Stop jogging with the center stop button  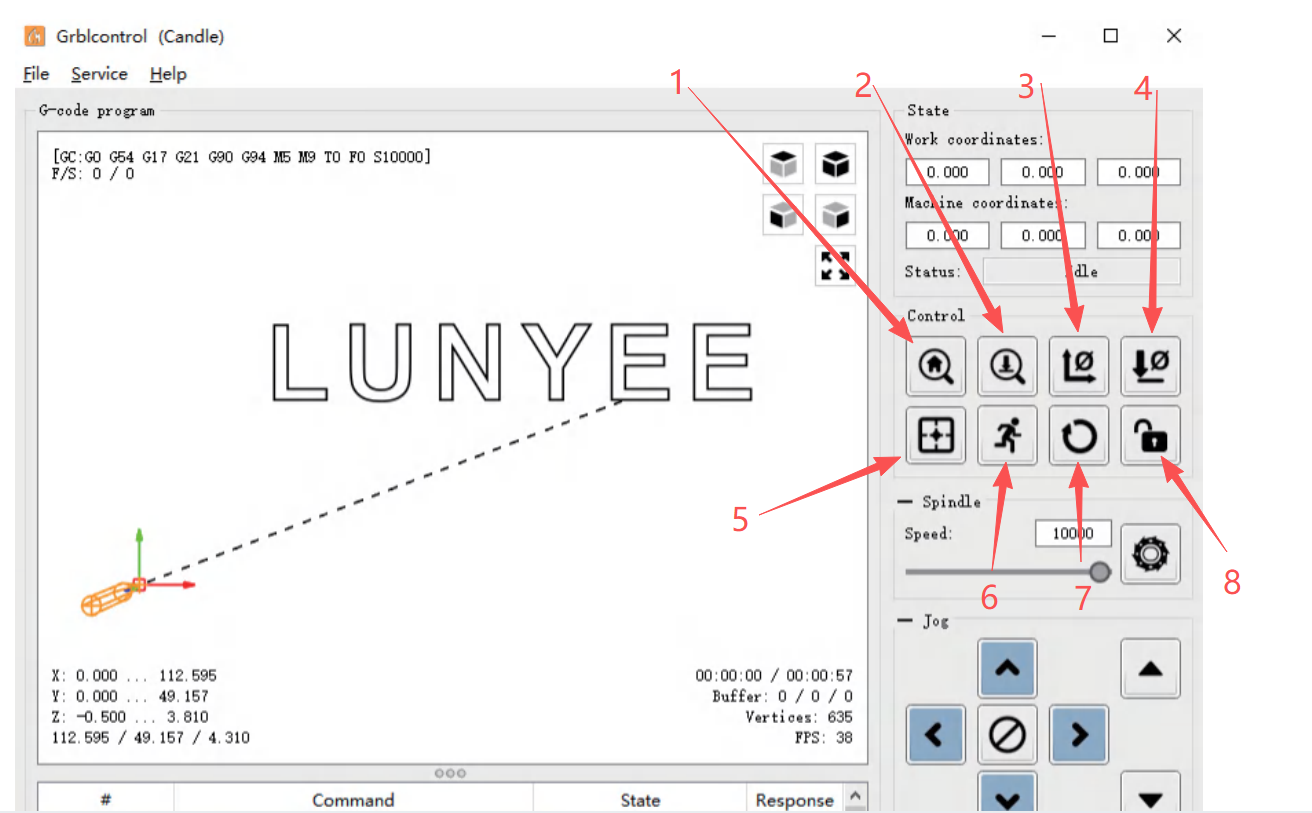pyautogui.click(x=1007, y=735)
